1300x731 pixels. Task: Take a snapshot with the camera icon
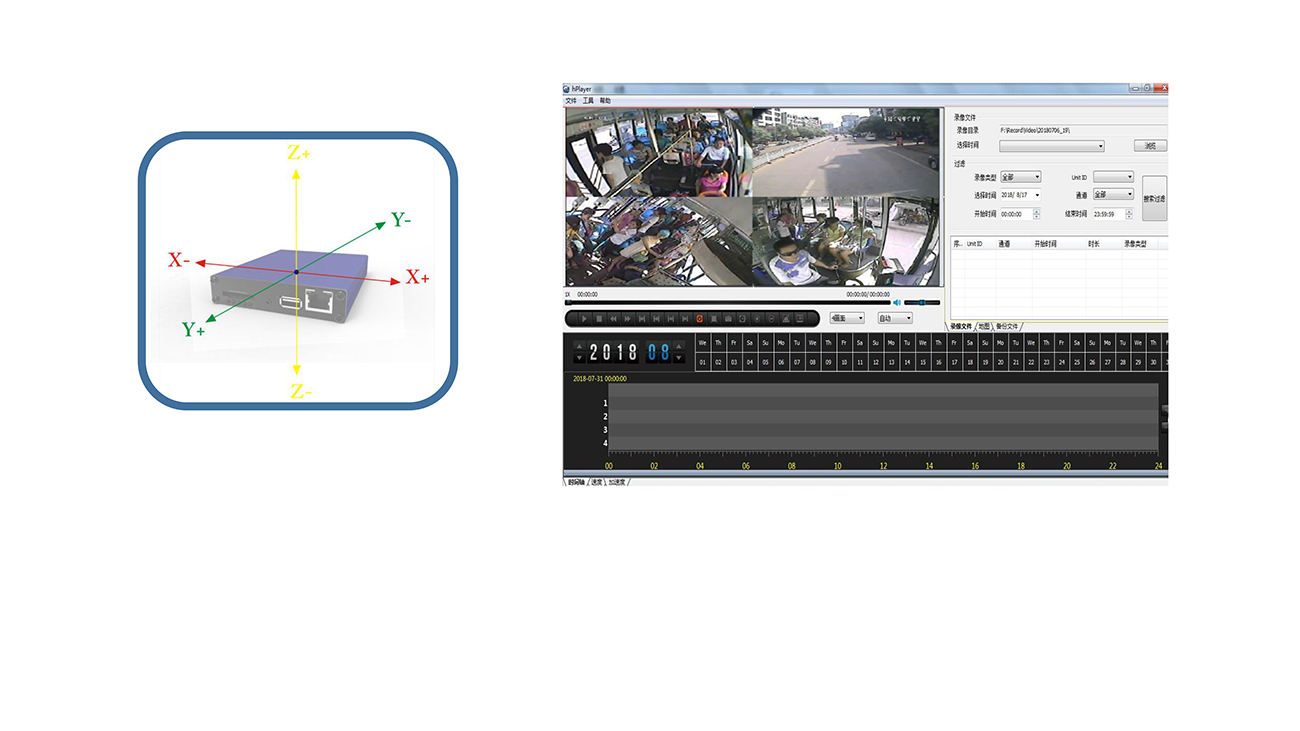pyautogui.click(x=728, y=319)
